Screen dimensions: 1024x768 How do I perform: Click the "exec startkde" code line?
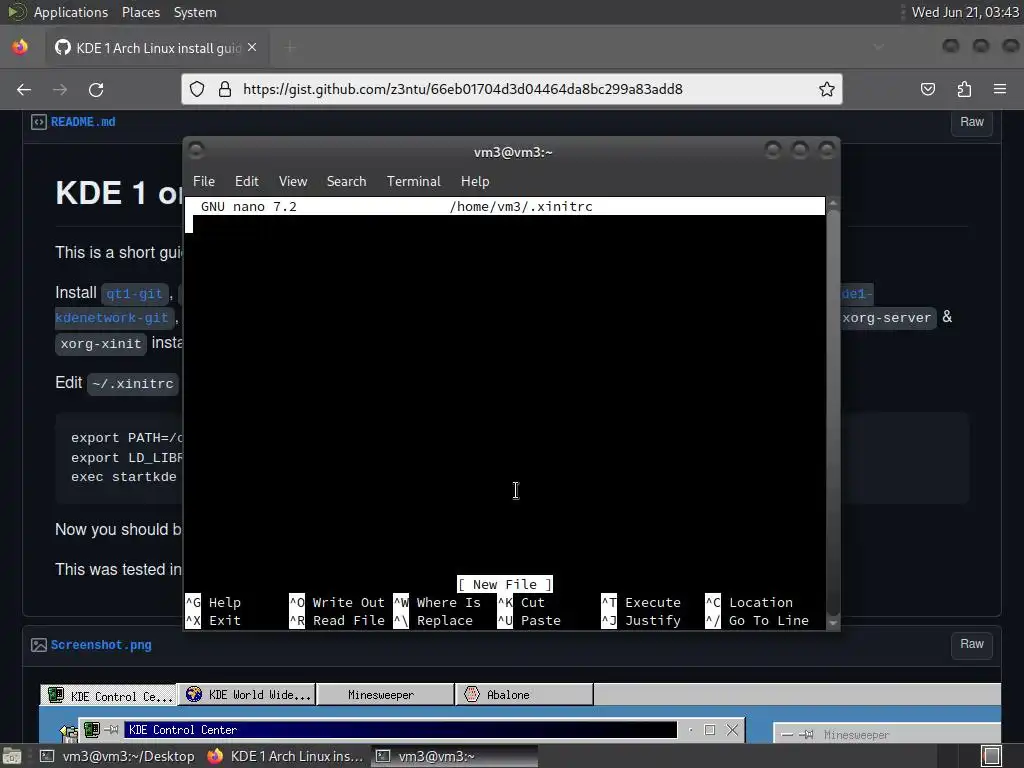pyautogui.click(x=124, y=477)
